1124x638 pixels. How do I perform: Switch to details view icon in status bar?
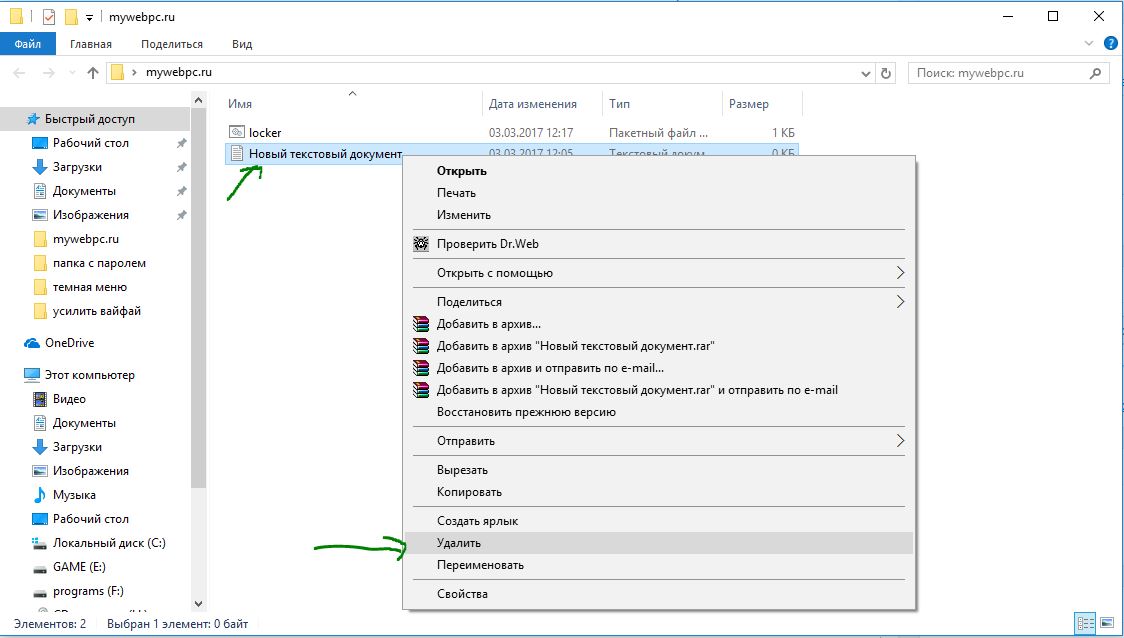point(1086,624)
